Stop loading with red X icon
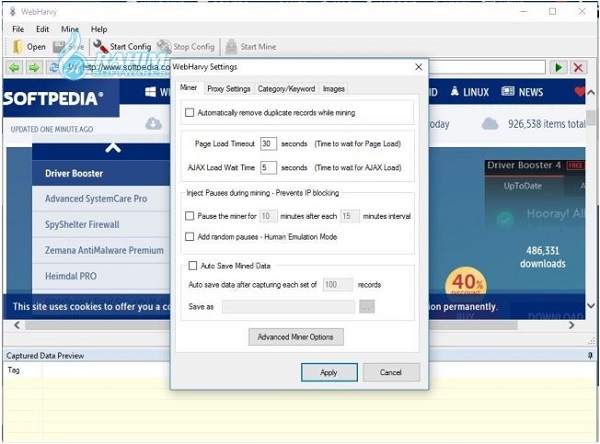 (x=578, y=68)
